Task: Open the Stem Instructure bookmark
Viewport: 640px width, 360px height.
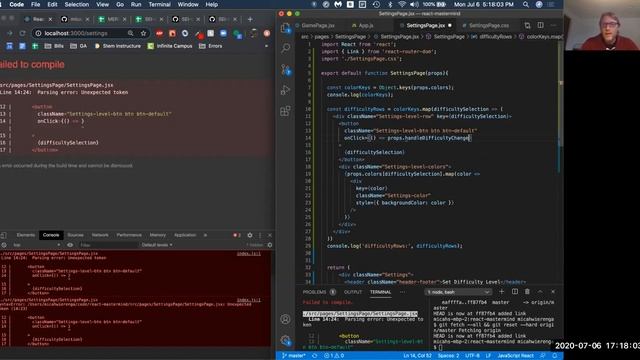Action: tap(118, 46)
